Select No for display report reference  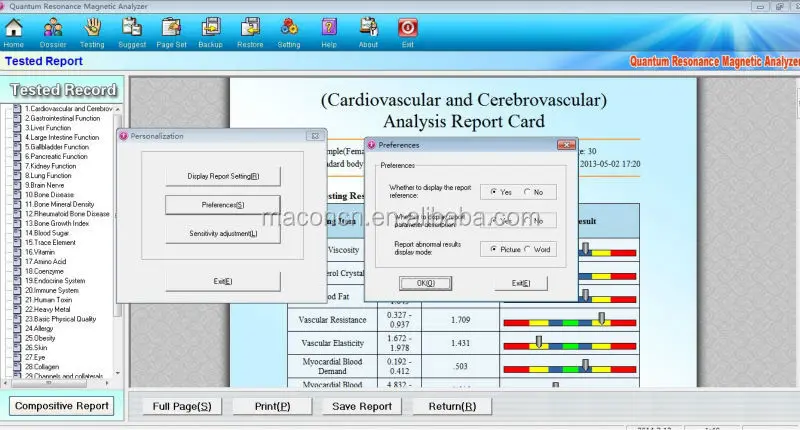tap(527, 192)
